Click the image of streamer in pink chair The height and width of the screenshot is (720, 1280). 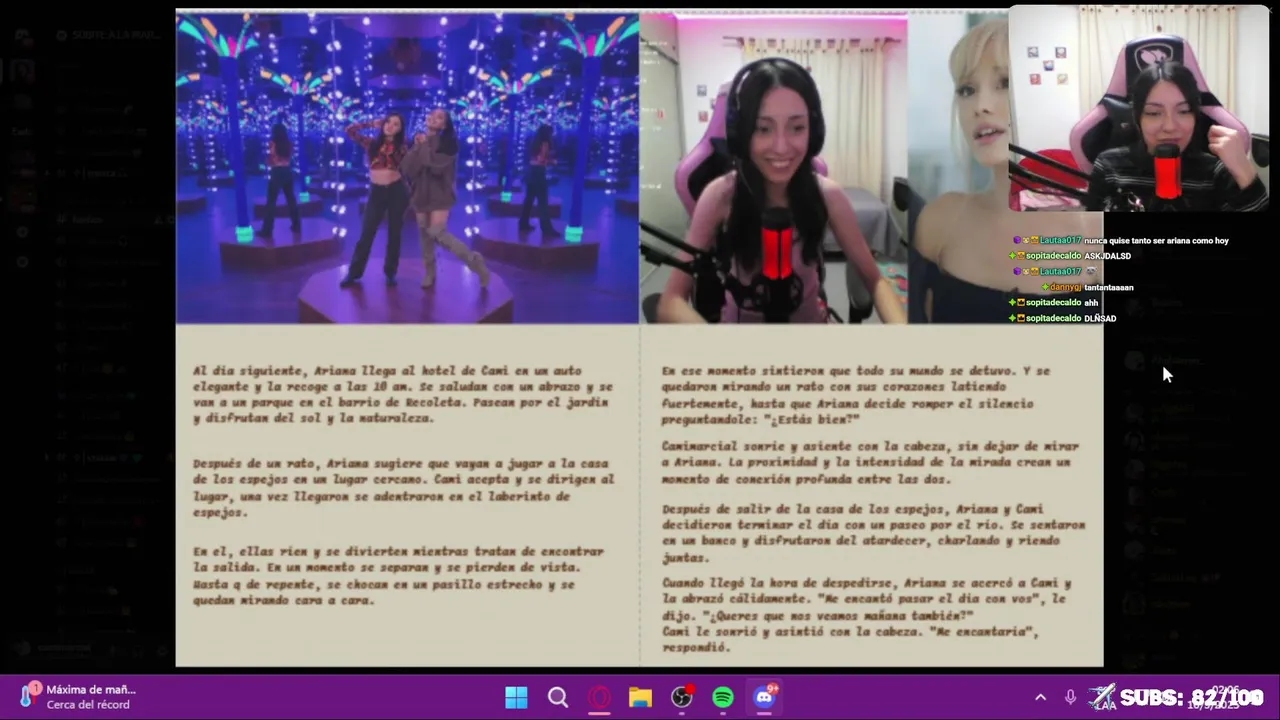click(773, 168)
